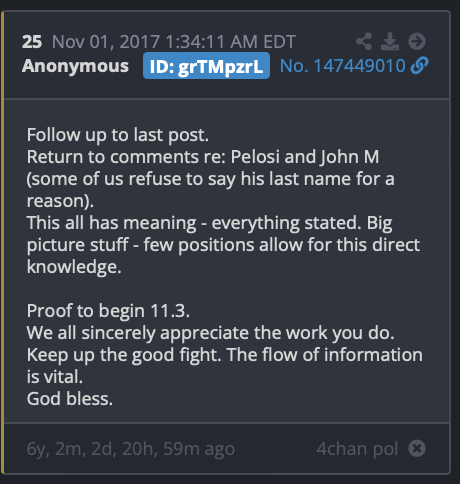This screenshot has width=460, height=484.
Task: Open post with the circled arrow icon
Action: (417, 41)
